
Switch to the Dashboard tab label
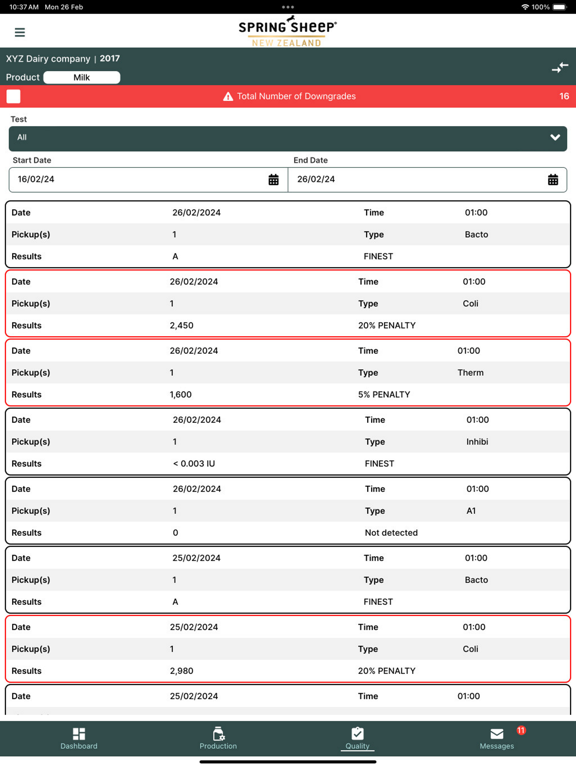coord(79,746)
